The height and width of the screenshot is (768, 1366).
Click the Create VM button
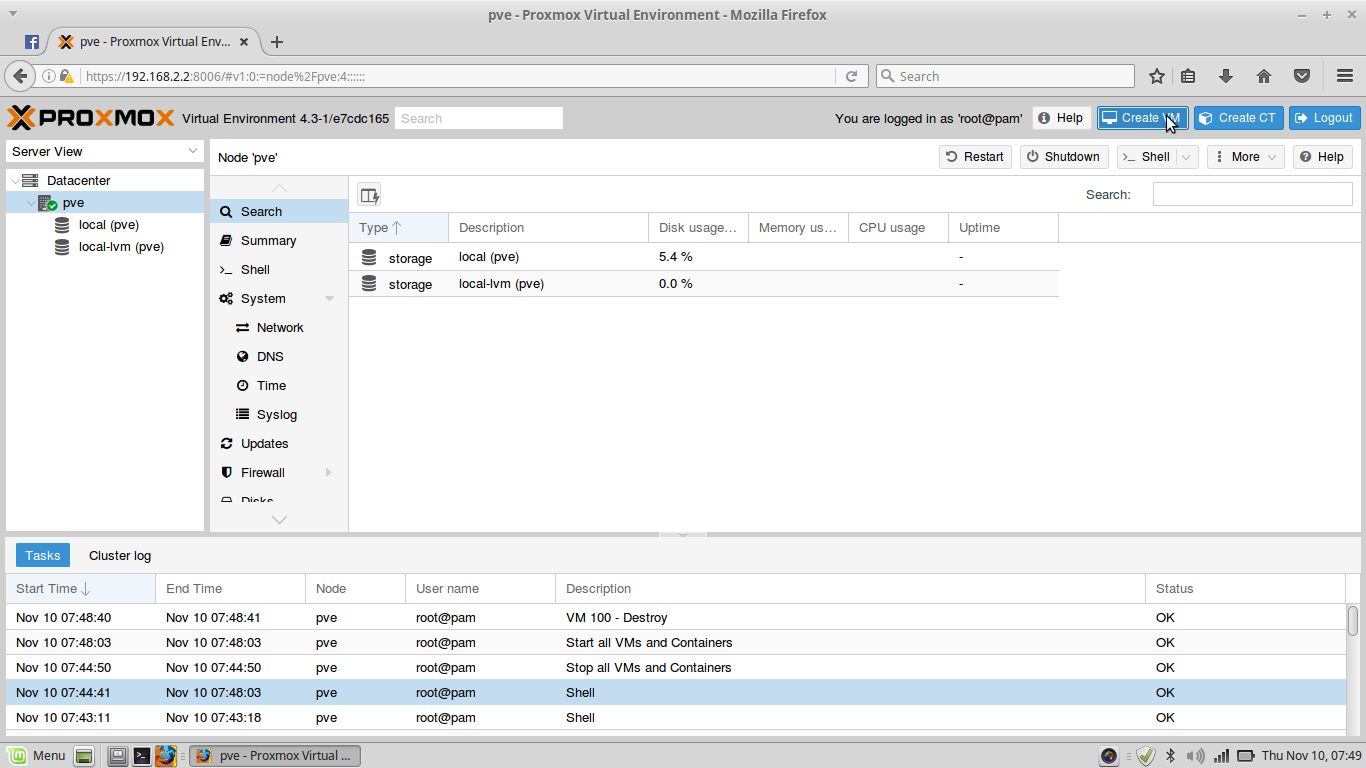point(1142,118)
